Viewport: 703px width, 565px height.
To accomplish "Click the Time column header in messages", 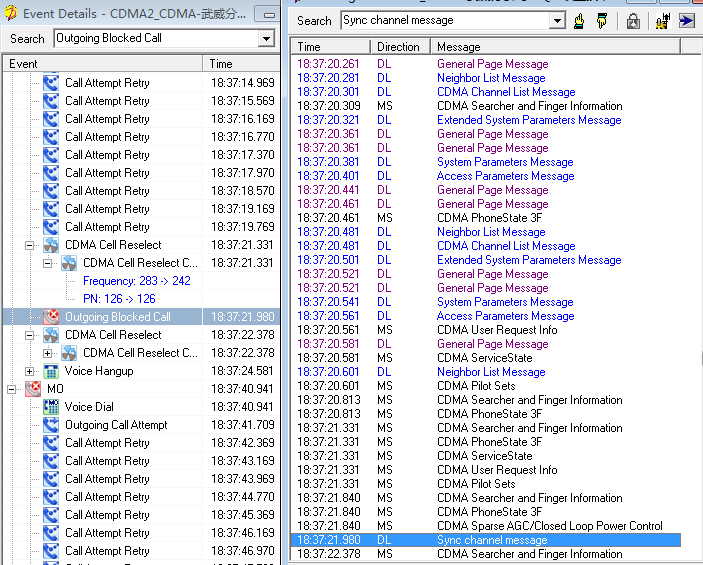I will click(x=330, y=47).
